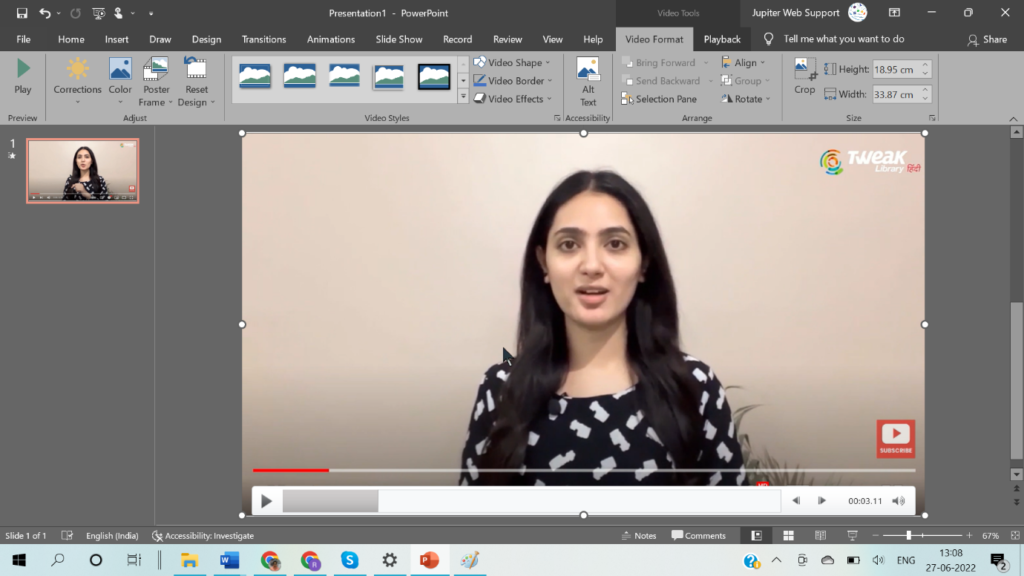Open the Align dropdown
Screen dimensions: 1024x576
pyautogui.click(x=744, y=63)
